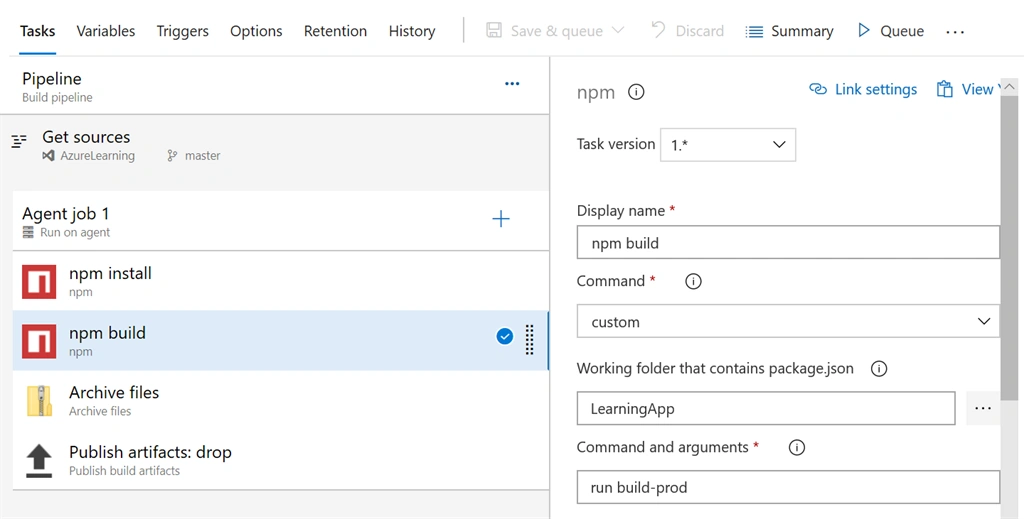Click the Display name field
Viewport: 1024px width, 519px height.
[788, 243]
